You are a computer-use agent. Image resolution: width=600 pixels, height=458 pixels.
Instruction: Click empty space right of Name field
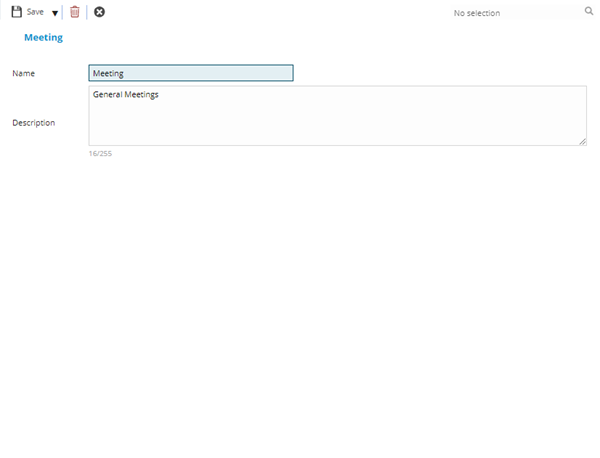click(x=440, y=73)
